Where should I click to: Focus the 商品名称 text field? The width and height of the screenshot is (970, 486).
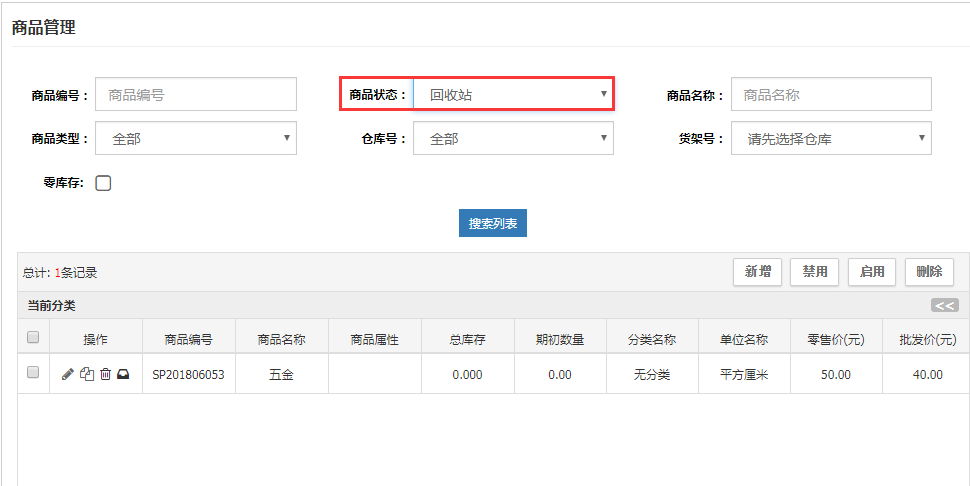(831, 95)
